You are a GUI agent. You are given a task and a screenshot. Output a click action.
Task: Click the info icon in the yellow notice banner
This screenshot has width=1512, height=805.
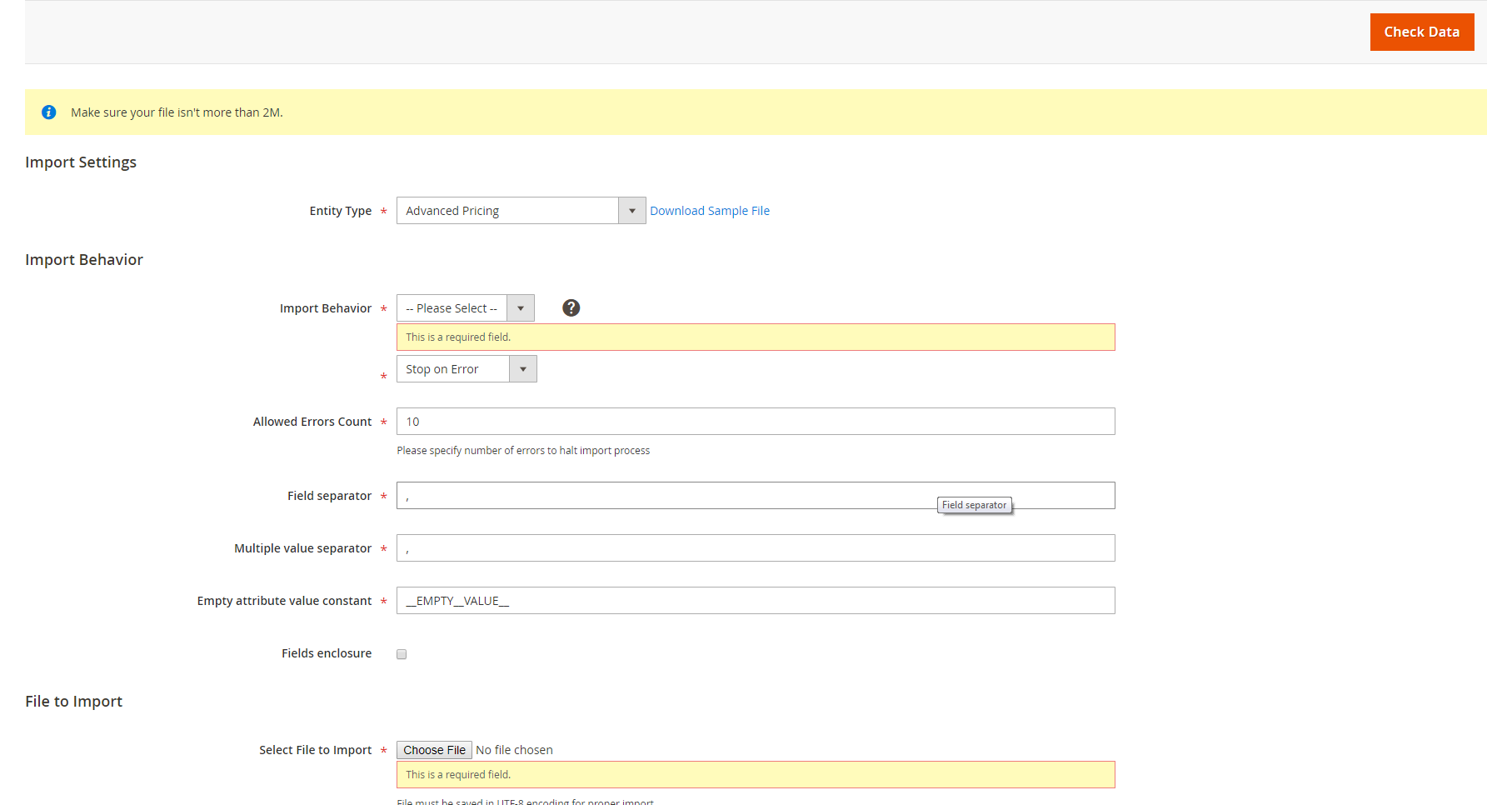(x=48, y=112)
